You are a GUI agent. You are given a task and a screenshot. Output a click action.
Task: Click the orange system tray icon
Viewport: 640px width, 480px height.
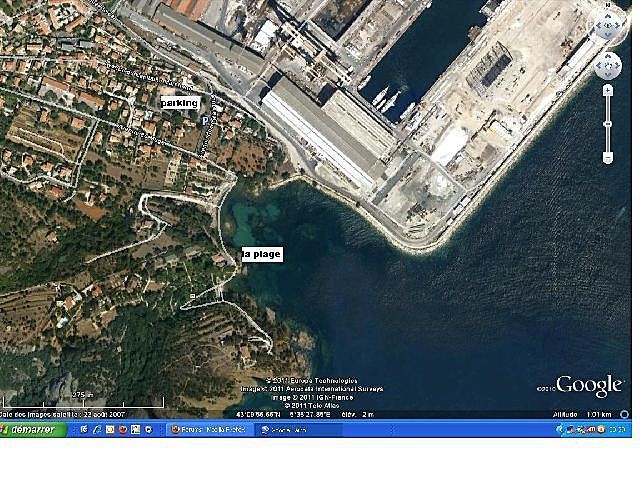(x=601, y=429)
